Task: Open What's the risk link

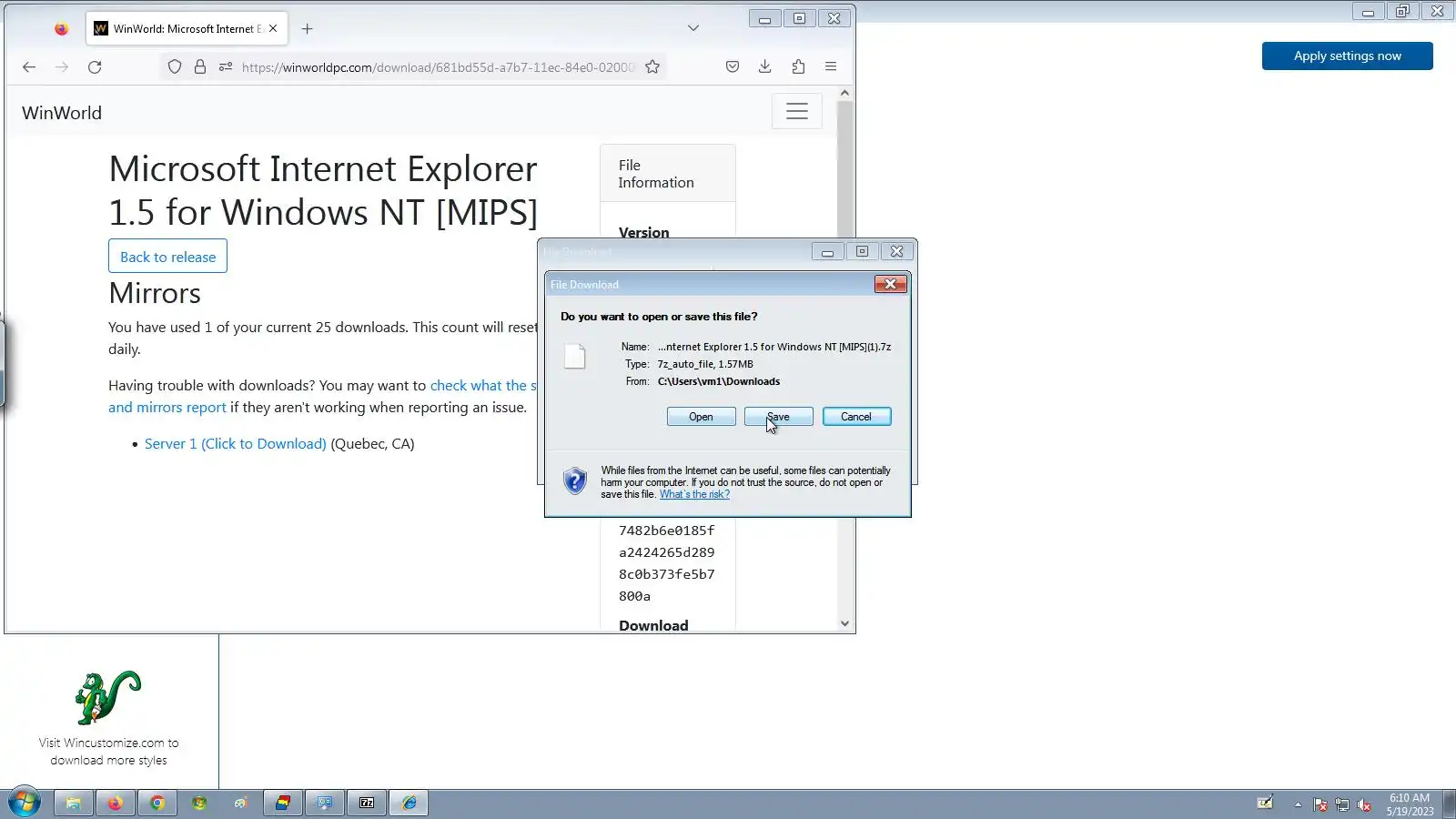Action: 694,494
